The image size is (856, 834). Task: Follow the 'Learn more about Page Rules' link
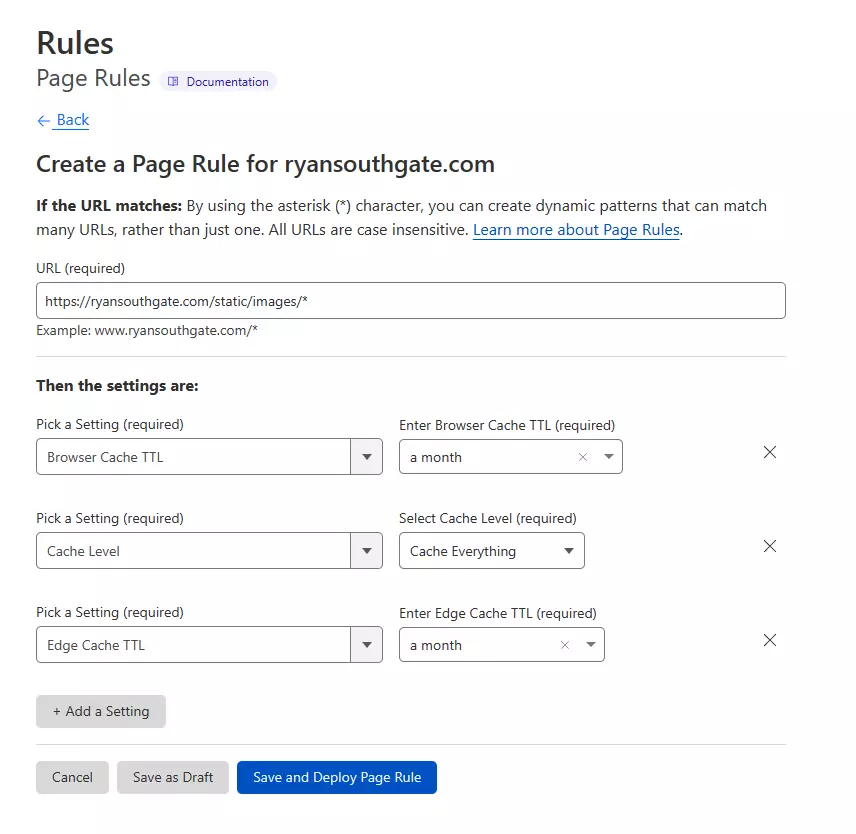[576, 229]
